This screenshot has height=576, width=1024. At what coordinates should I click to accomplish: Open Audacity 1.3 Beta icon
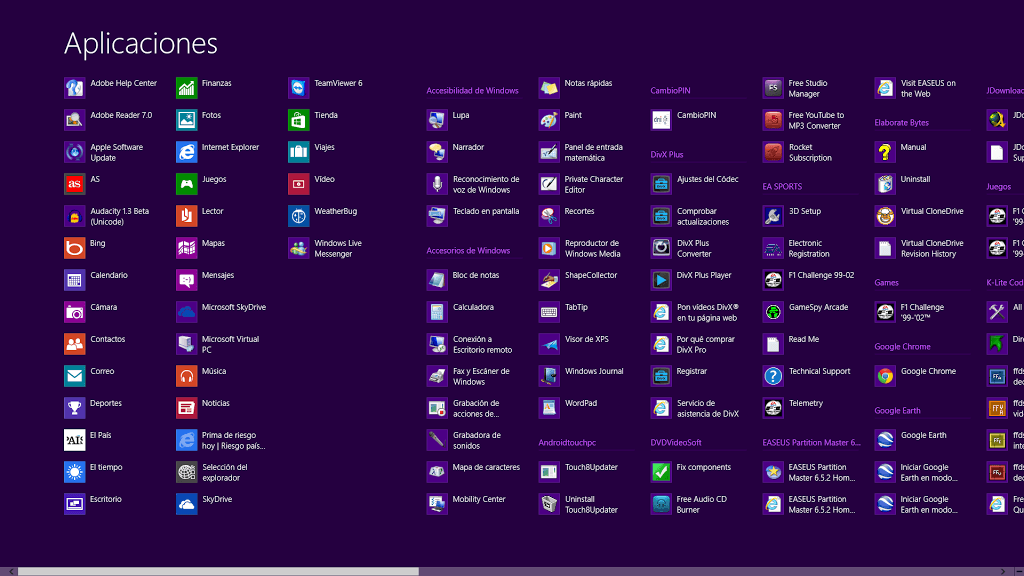point(74,216)
